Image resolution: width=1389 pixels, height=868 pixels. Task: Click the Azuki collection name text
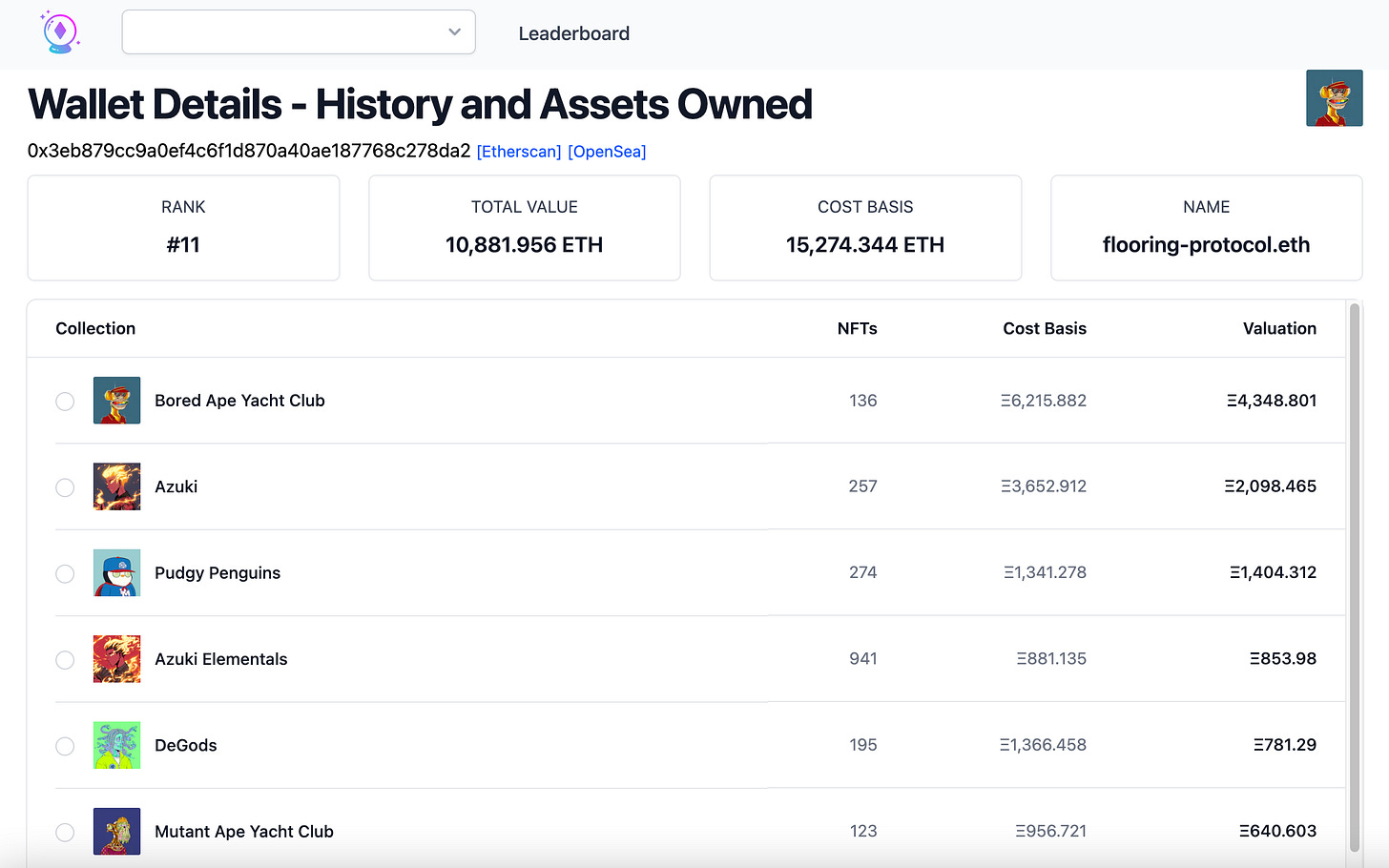(x=176, y=486)
